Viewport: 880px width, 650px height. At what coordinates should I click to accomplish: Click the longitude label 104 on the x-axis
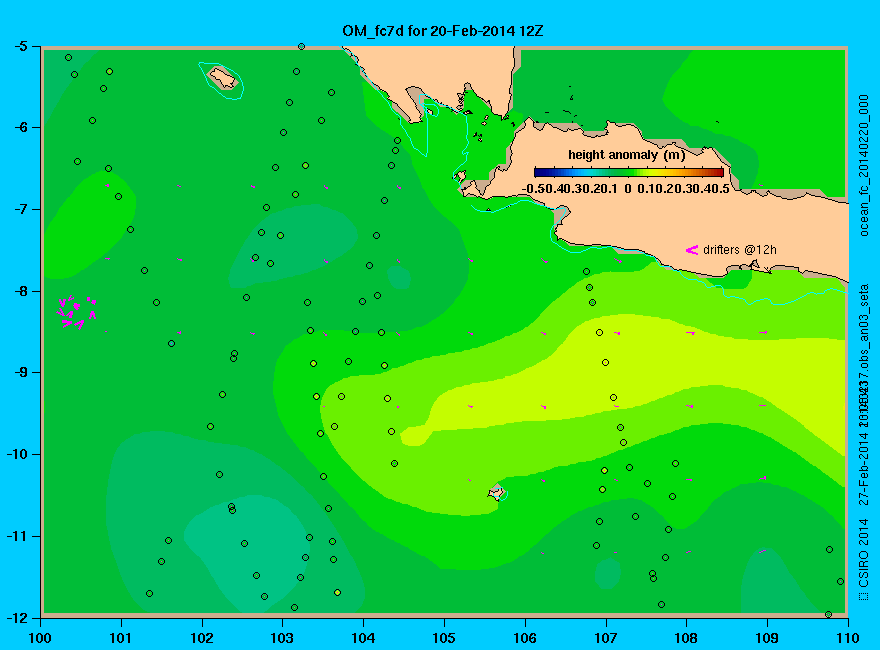[x=363, y=638]
